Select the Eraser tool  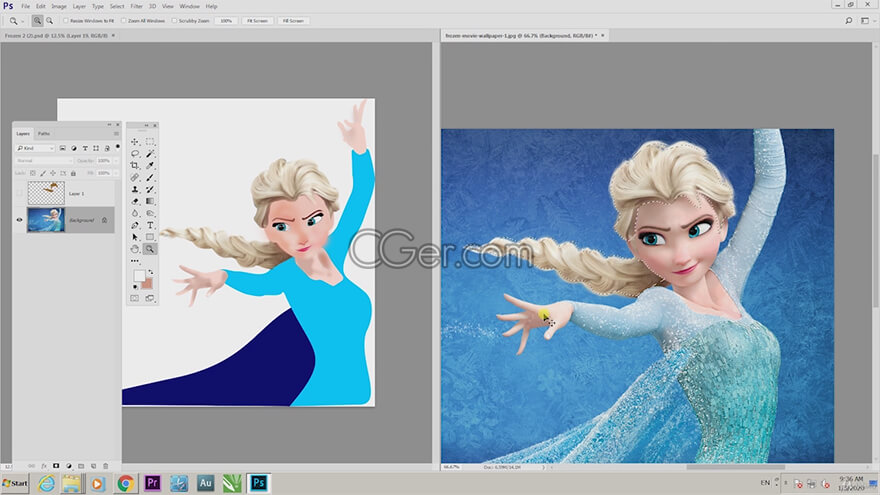(135, 201)
